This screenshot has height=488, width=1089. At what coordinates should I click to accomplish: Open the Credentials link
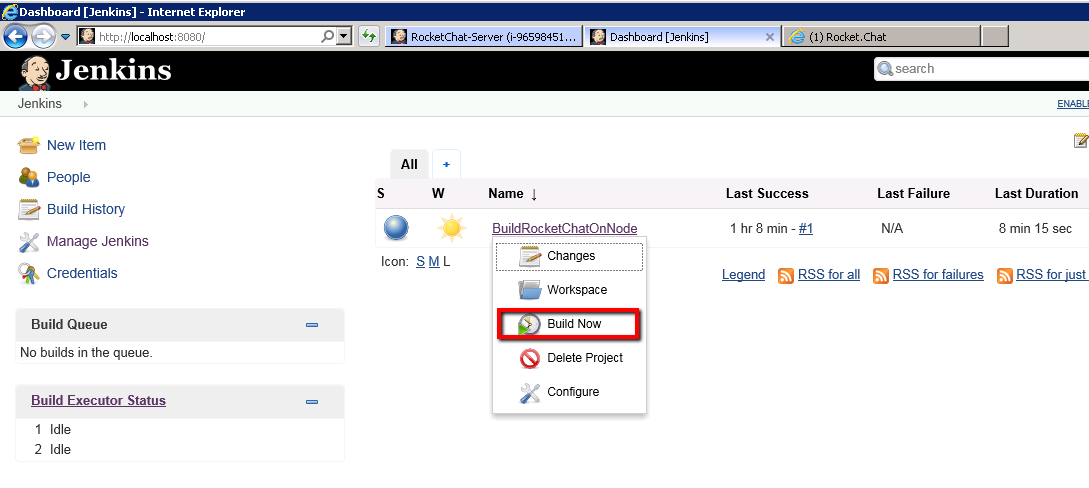83,273
